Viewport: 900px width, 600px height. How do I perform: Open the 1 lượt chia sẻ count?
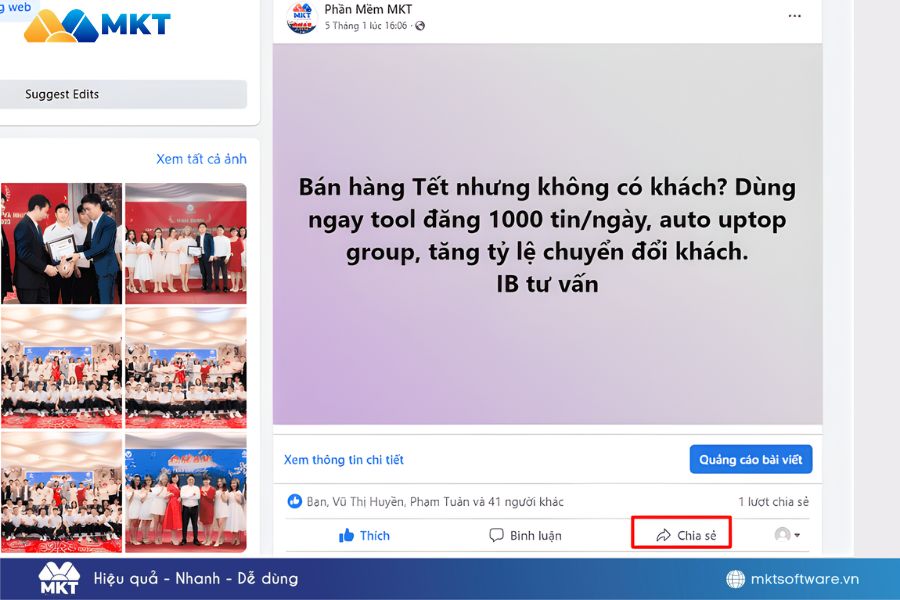[773, 502]
